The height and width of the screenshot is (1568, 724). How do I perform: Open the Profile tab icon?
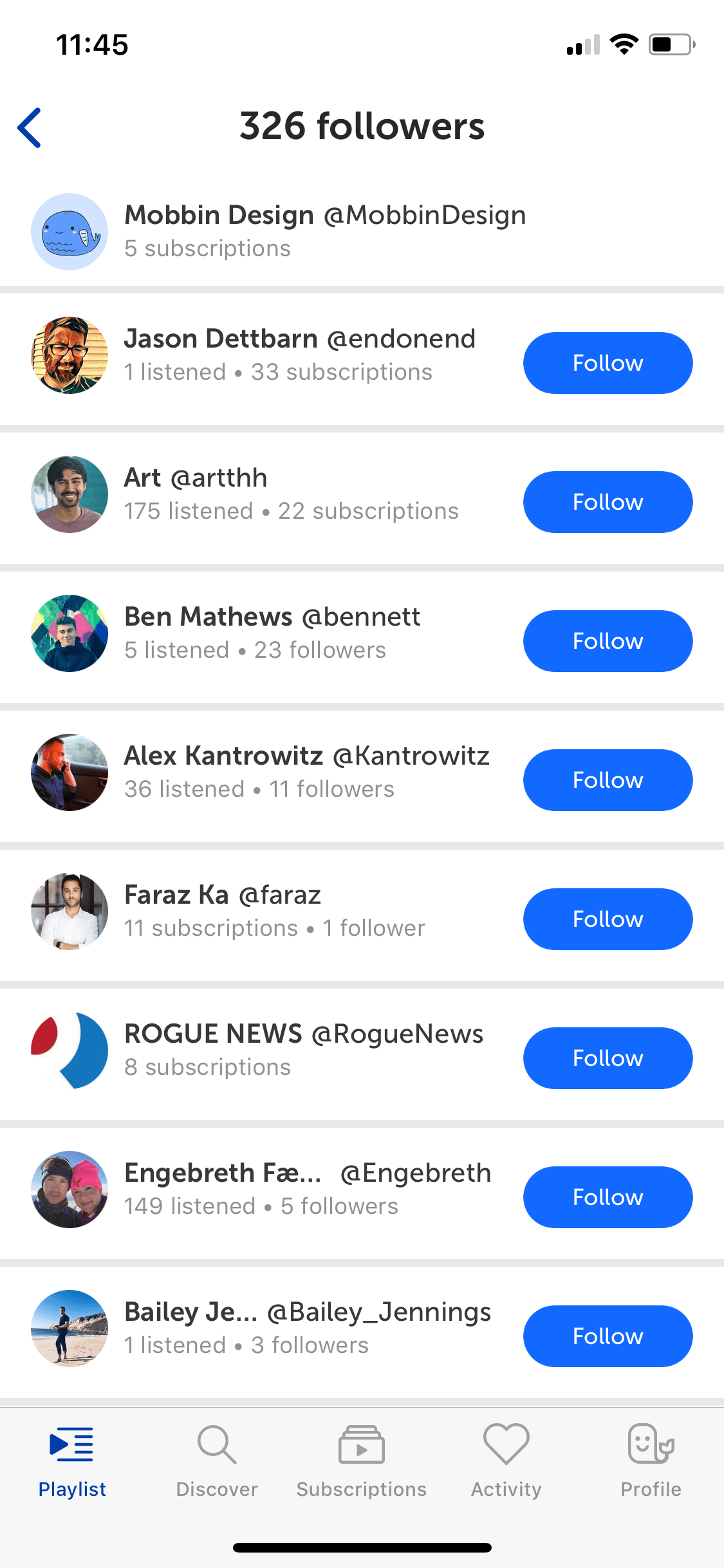click(x=651, y=1444)
